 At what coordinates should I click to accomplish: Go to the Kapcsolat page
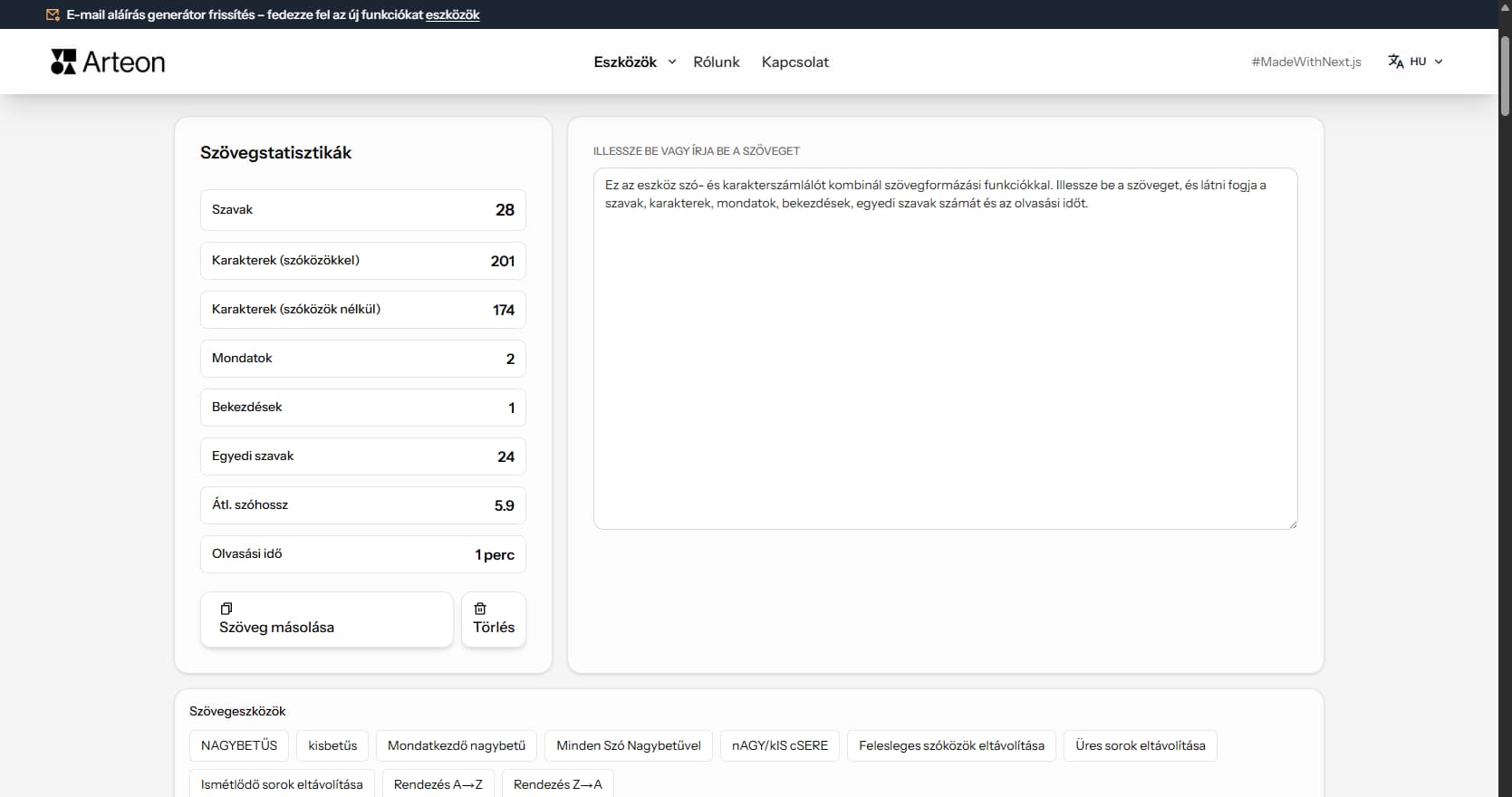(795, 62)
